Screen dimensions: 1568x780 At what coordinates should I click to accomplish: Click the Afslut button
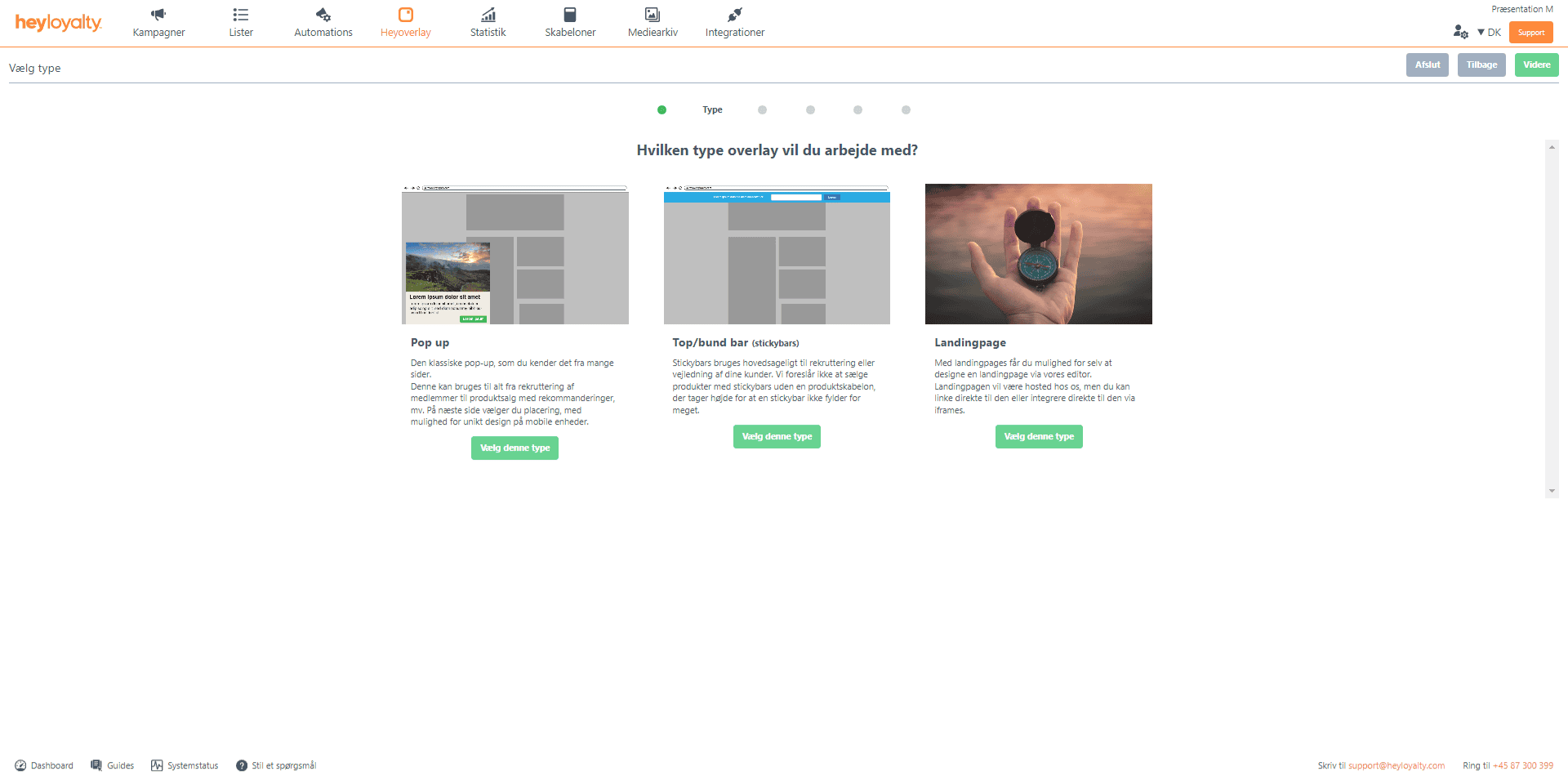point(1427,65)
